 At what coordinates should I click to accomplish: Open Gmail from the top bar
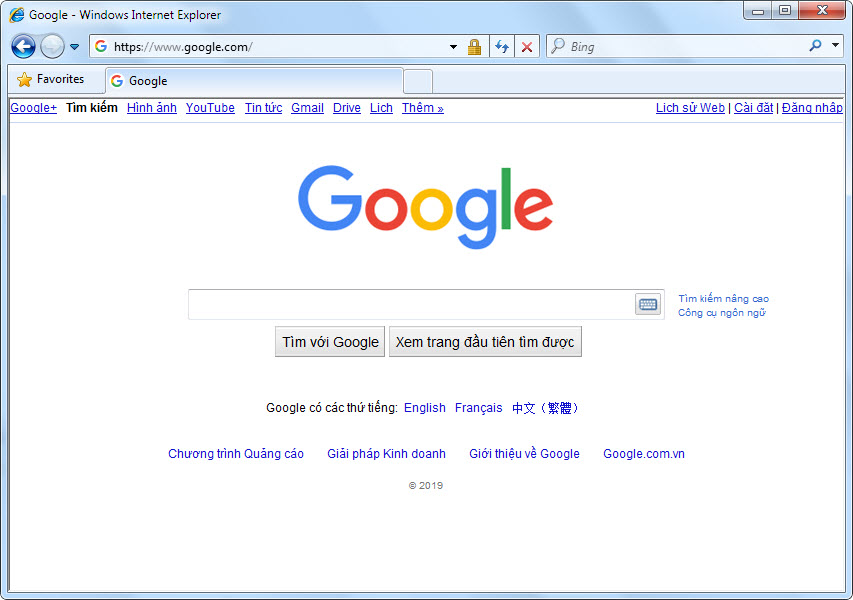pyautogui.click(x=307, y=108)
